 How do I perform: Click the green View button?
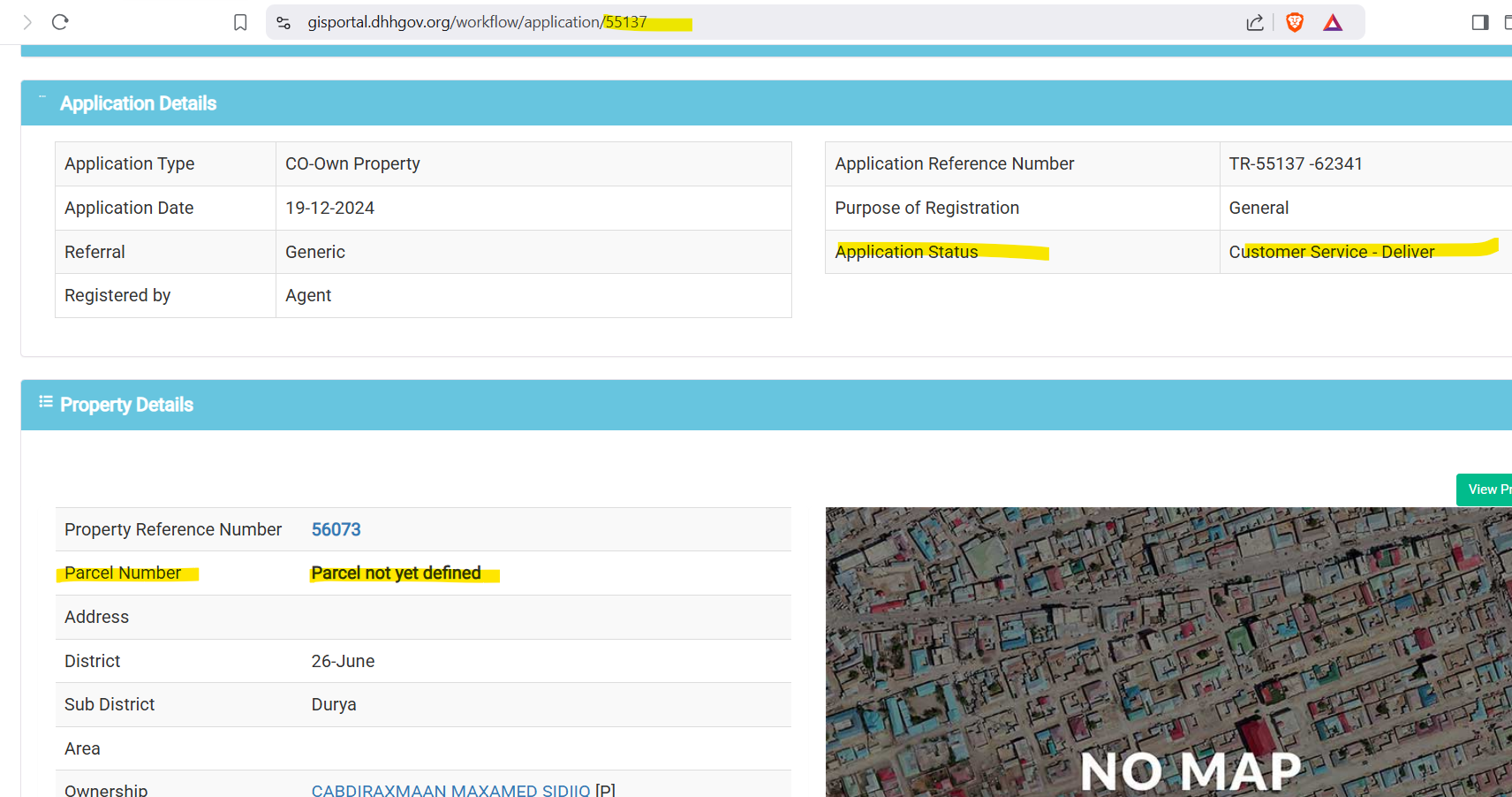point(1485,490)
